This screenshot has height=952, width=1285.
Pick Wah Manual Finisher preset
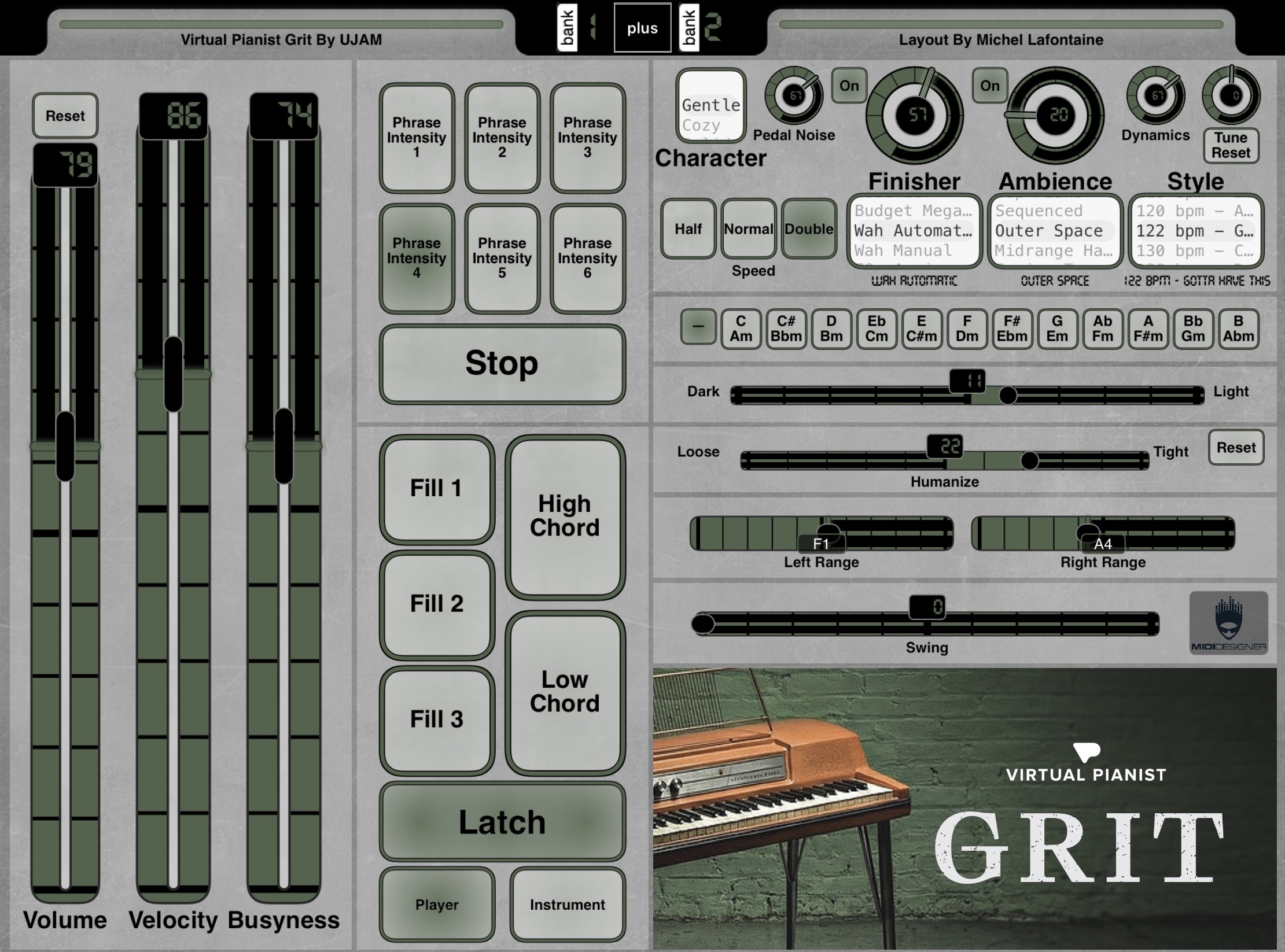coord(903,250)
